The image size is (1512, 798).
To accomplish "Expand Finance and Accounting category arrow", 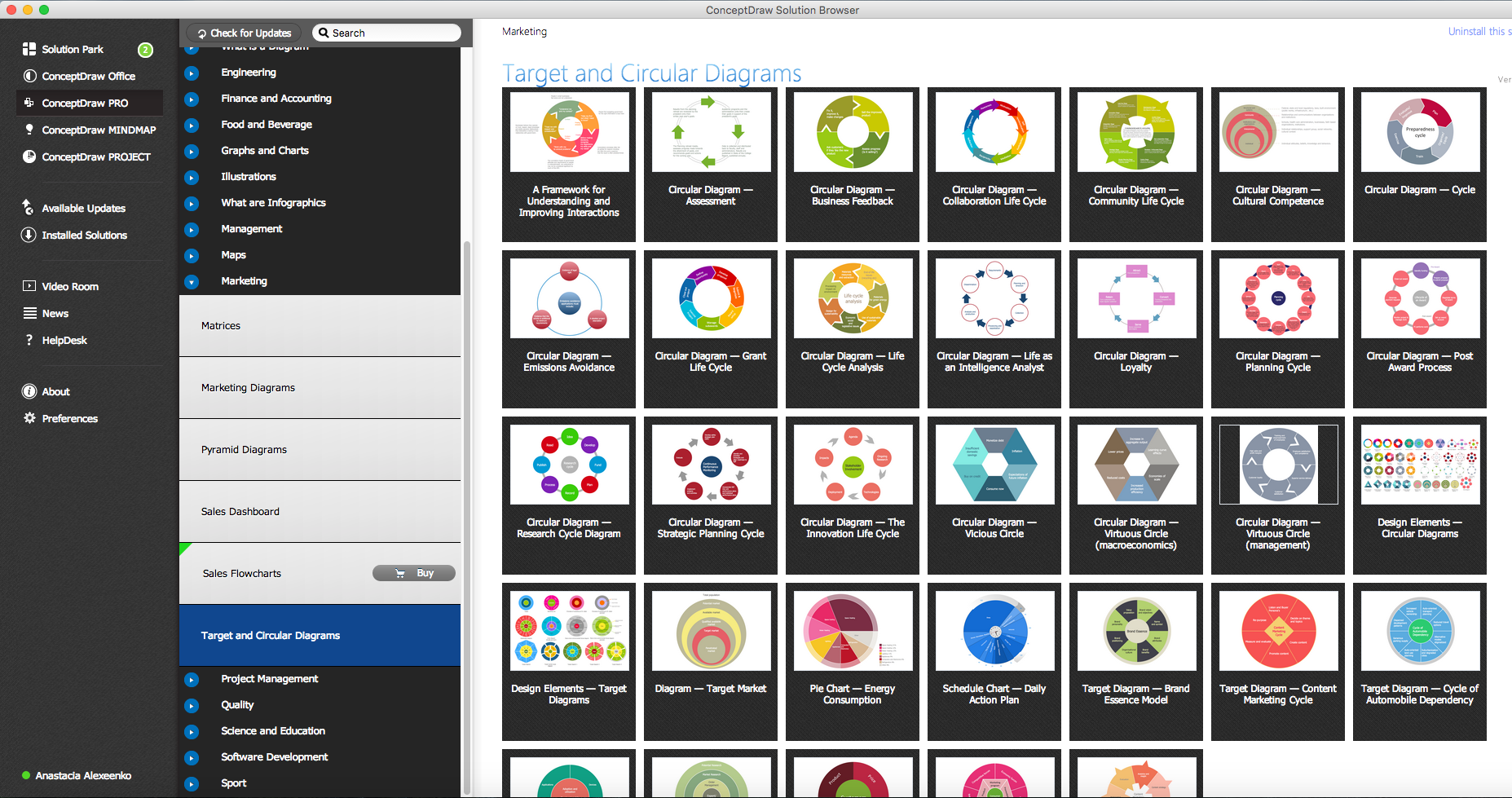I will (192, 99).
